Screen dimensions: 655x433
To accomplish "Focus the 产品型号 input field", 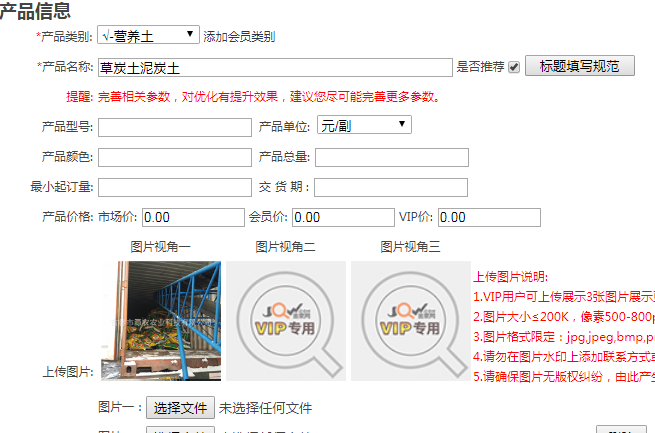I will (175, 127).
